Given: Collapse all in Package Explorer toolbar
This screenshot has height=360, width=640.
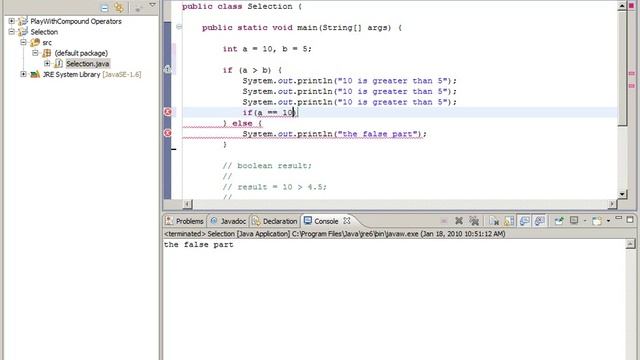Looking at the screenshot, I should click(104, 8).
